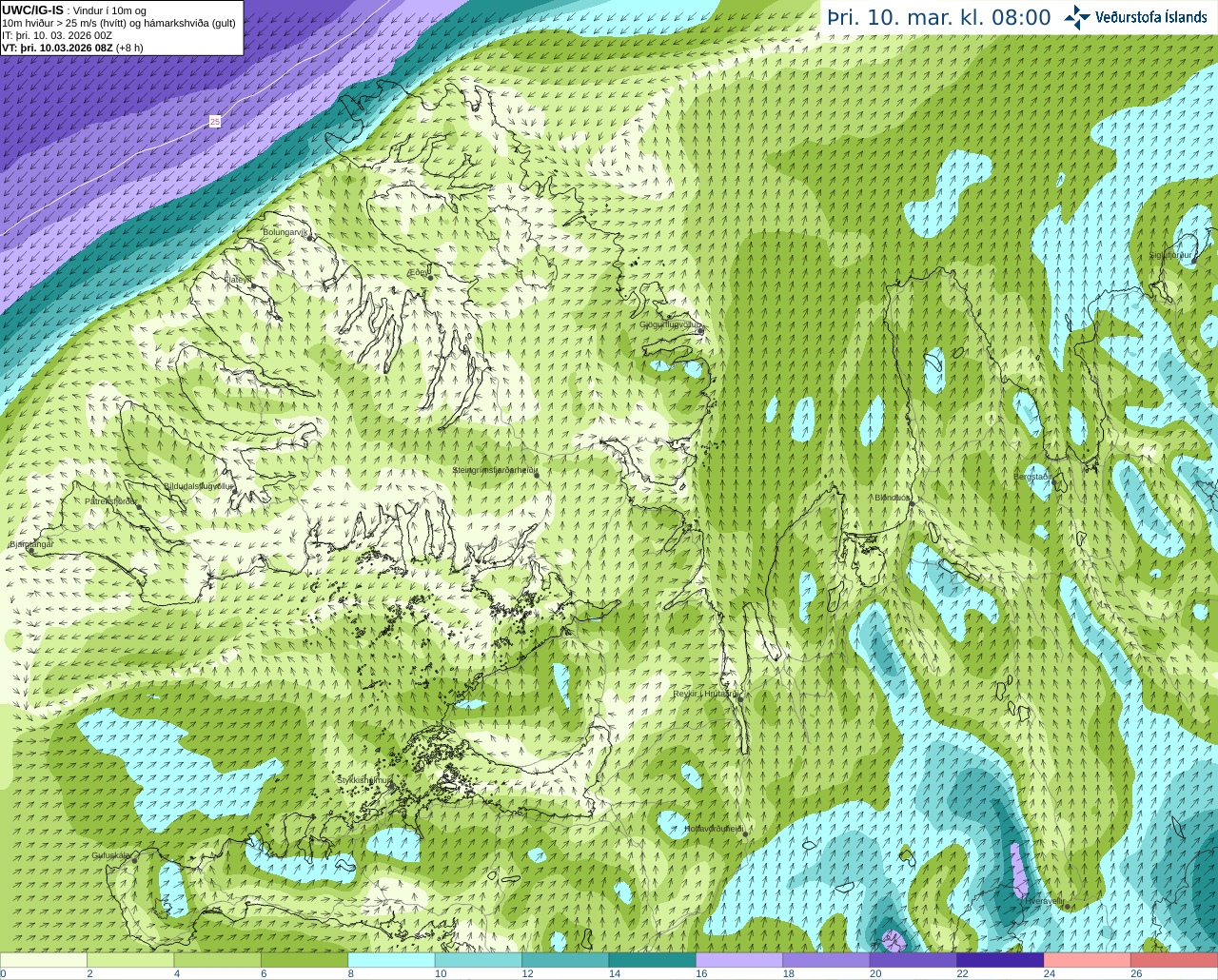
Task: Click the 16–18 m/s lavender legend swatch
Action: pos(739,960)
